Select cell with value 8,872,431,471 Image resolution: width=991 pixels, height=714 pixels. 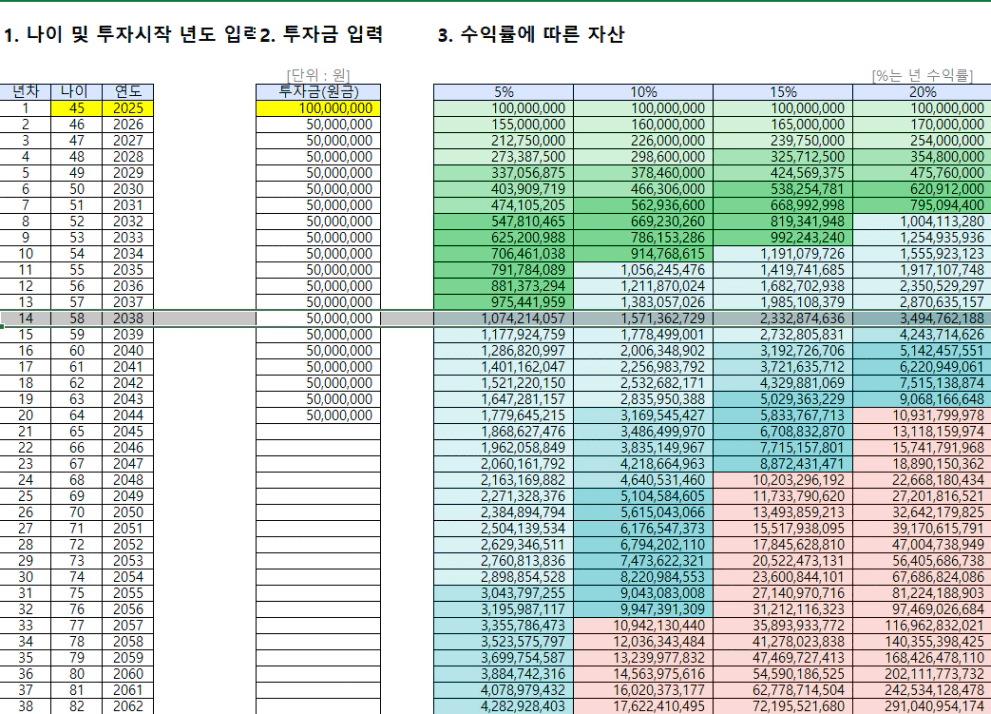pyautogui.click(x=783, y=464)
